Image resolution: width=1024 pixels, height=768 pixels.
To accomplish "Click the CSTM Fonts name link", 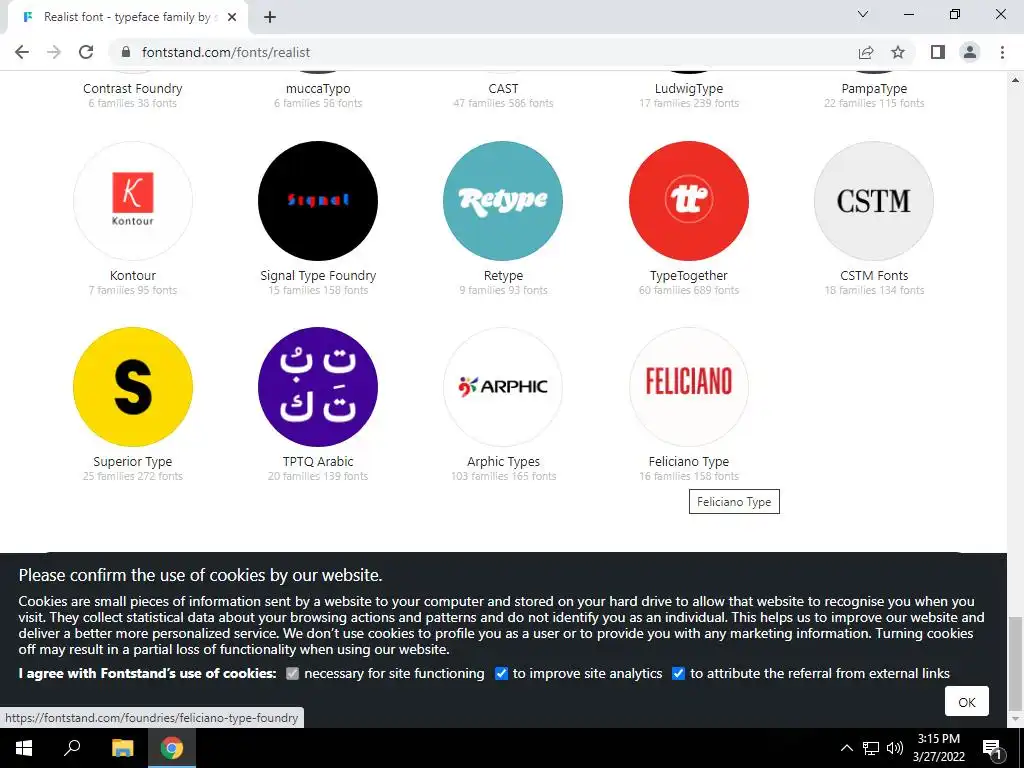I will coord(874,276).
